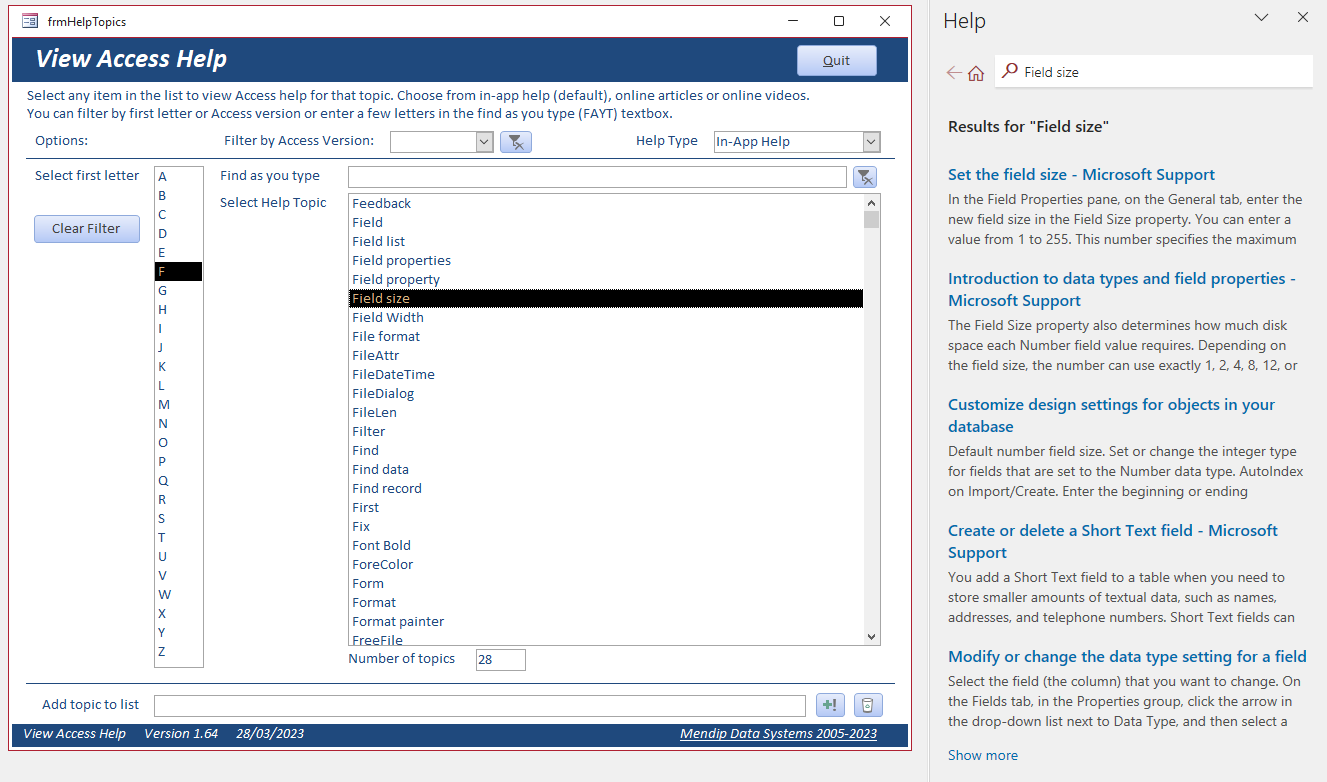
Task: Expand the Help Type dropdown
Action: (871, 142)
